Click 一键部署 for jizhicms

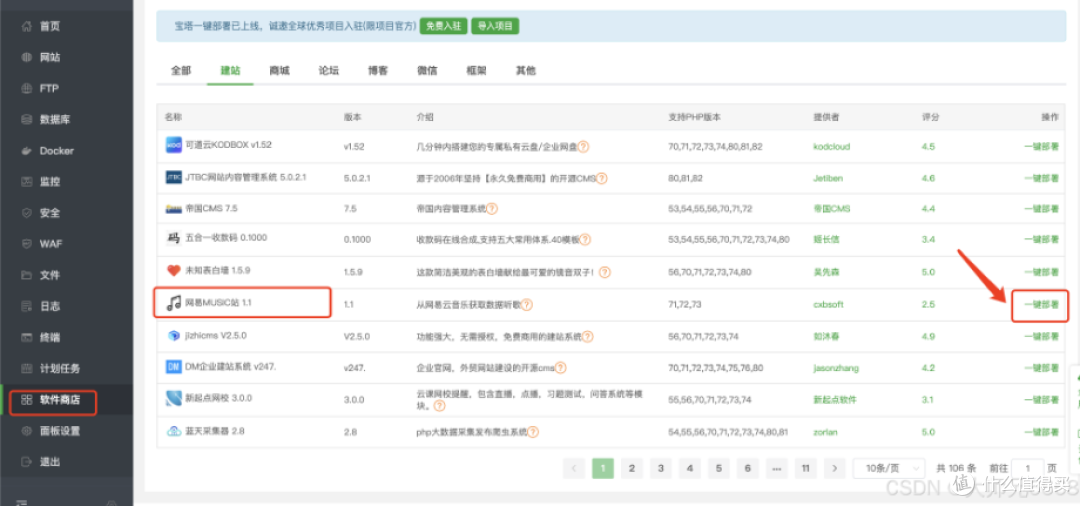[x=1041, y=336]
